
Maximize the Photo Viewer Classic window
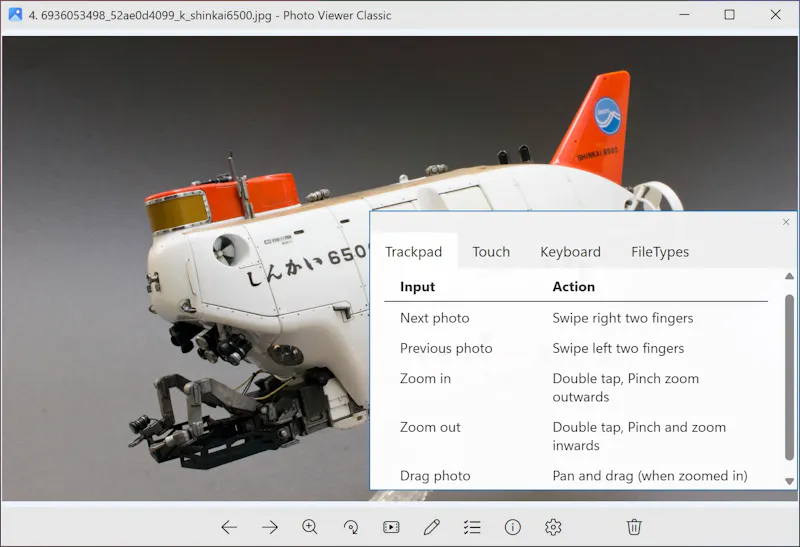click(730, 14)
